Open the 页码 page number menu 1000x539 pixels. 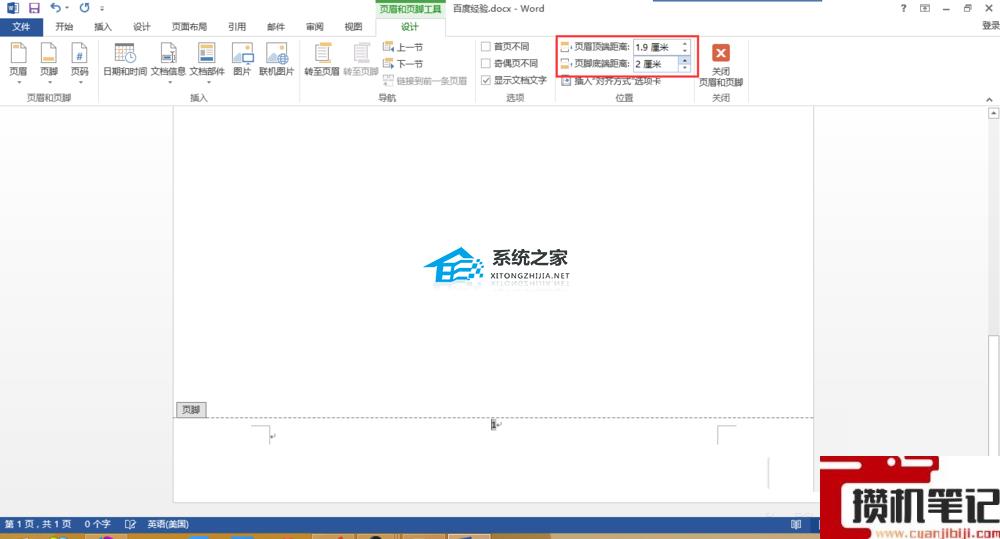coord(80,63)
